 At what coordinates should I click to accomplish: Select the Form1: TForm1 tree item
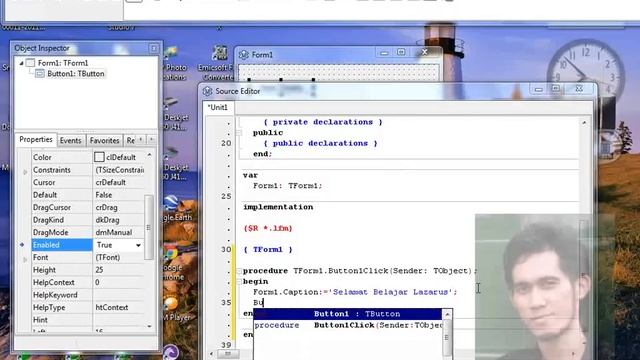click(63, 63)
